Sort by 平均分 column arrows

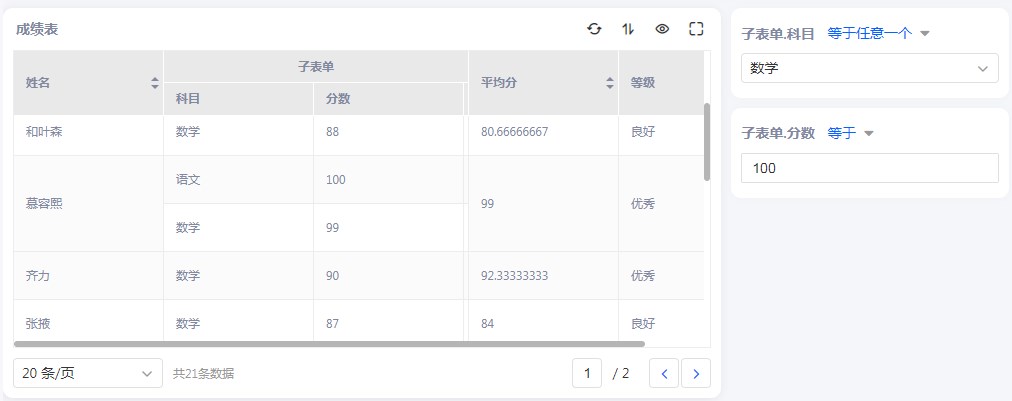(610, 83)
